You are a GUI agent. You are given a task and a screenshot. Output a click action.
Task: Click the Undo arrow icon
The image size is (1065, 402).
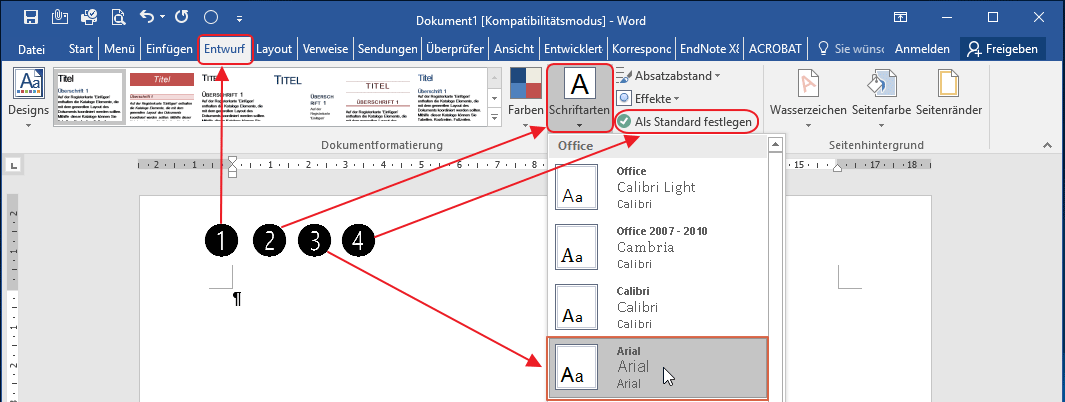(x=148, y=17)
